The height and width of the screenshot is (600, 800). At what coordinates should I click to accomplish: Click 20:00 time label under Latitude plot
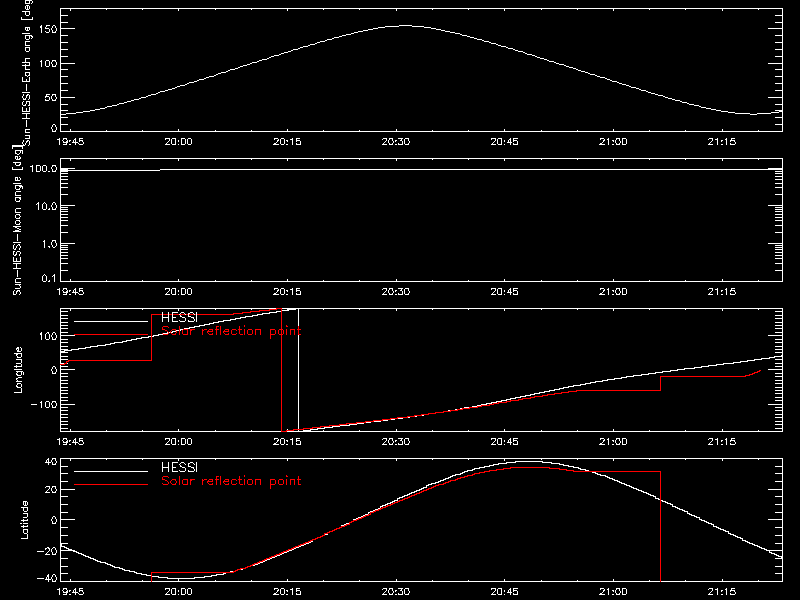coord(179,591)
